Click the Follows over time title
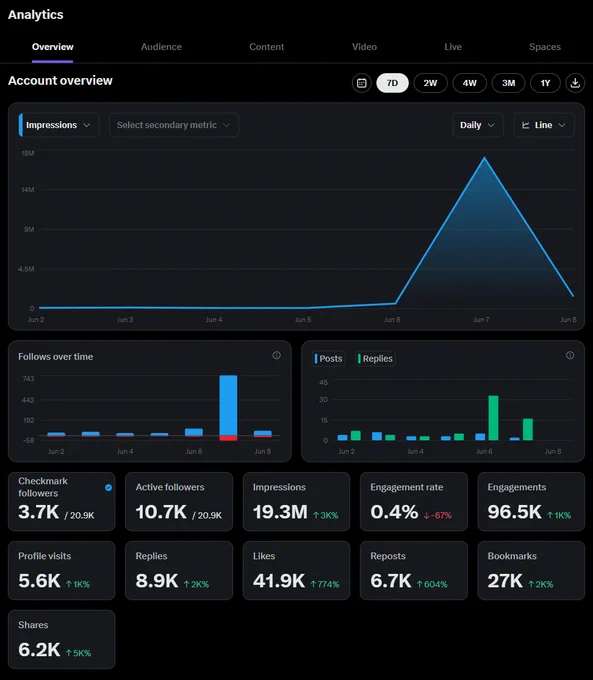 56,356
